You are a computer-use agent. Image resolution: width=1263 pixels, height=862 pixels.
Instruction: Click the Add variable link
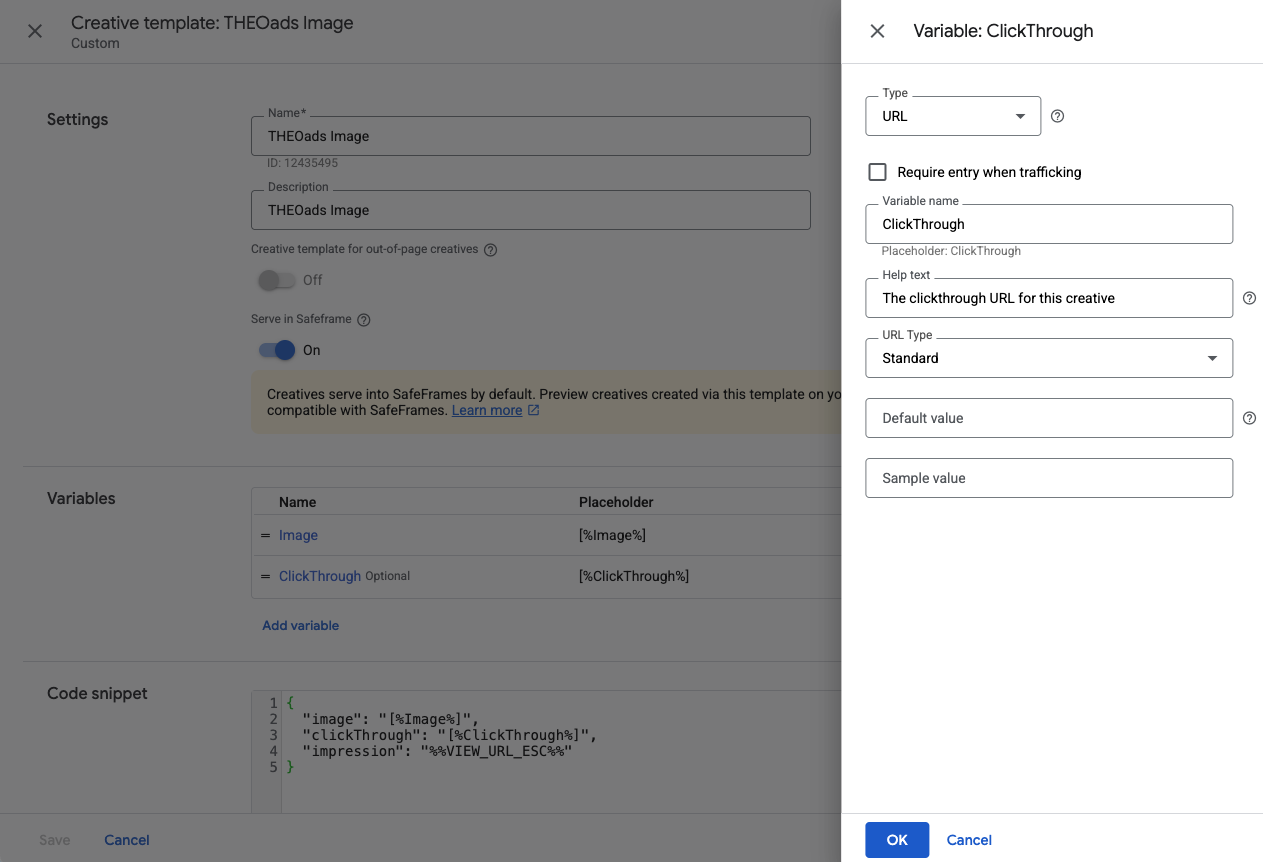[x=300, y=624]
